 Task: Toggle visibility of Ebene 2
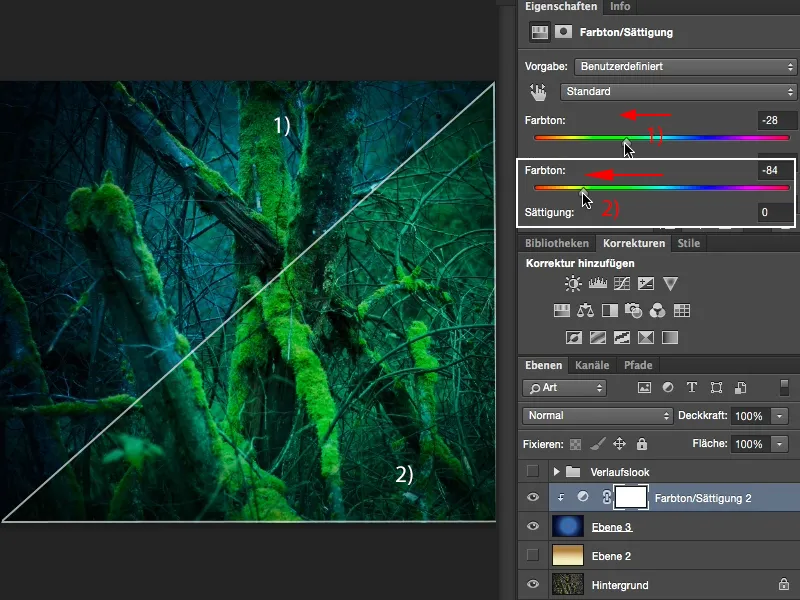(x=532, y=556)
